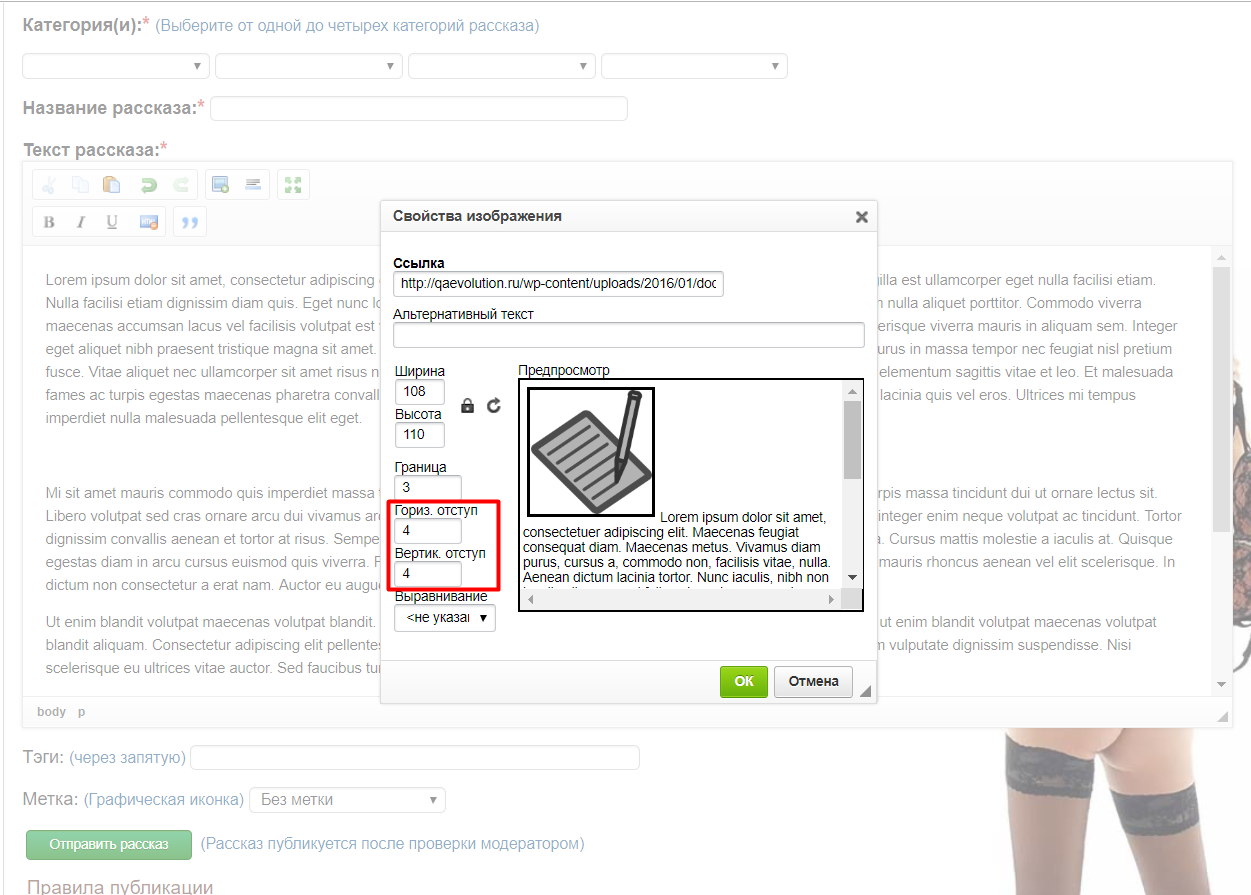The height and width of the screenshot is (895, 1251).
Task: Toggle underline formatting button
Action: coord(112,222)
